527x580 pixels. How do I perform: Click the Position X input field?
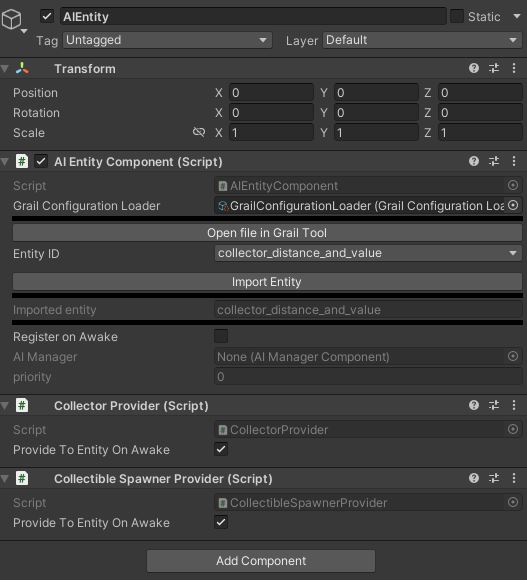click(x=271, y=92)
